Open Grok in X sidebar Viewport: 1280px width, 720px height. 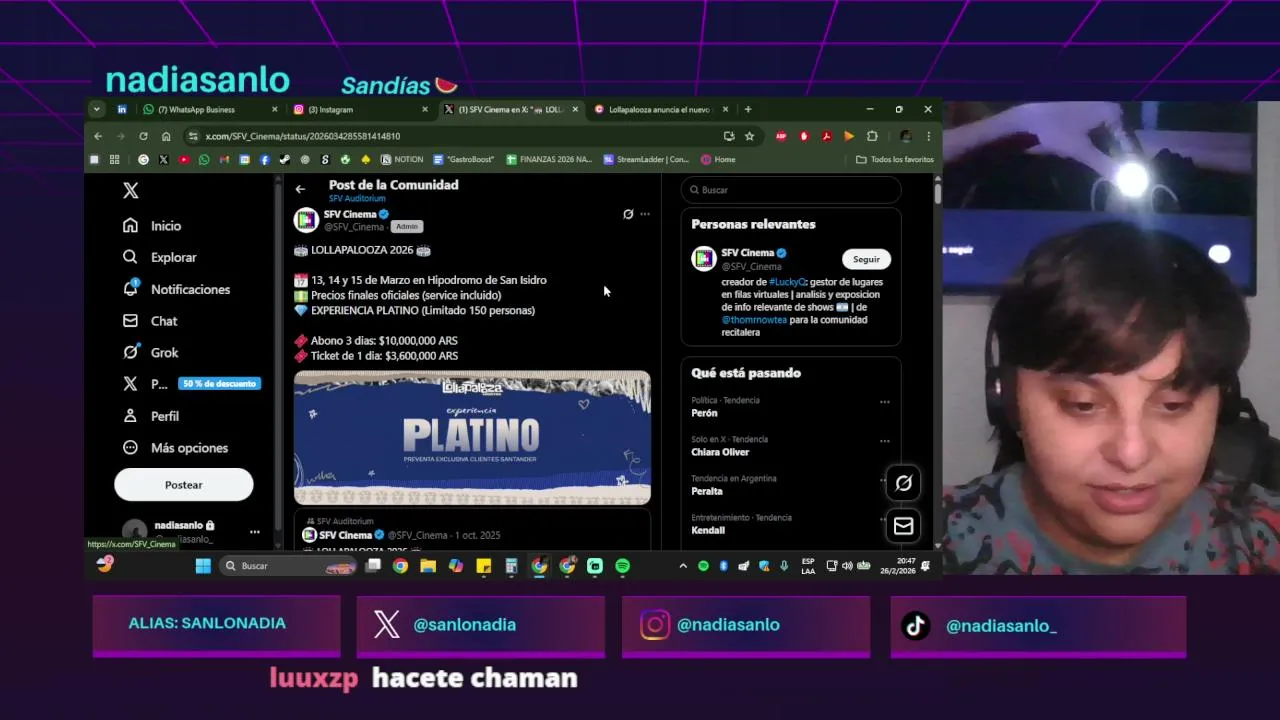[151, 352]
